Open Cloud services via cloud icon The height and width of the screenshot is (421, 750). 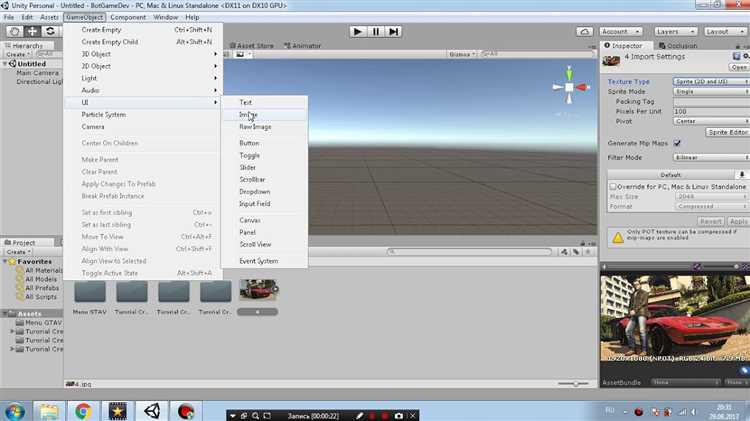[584, 32]
